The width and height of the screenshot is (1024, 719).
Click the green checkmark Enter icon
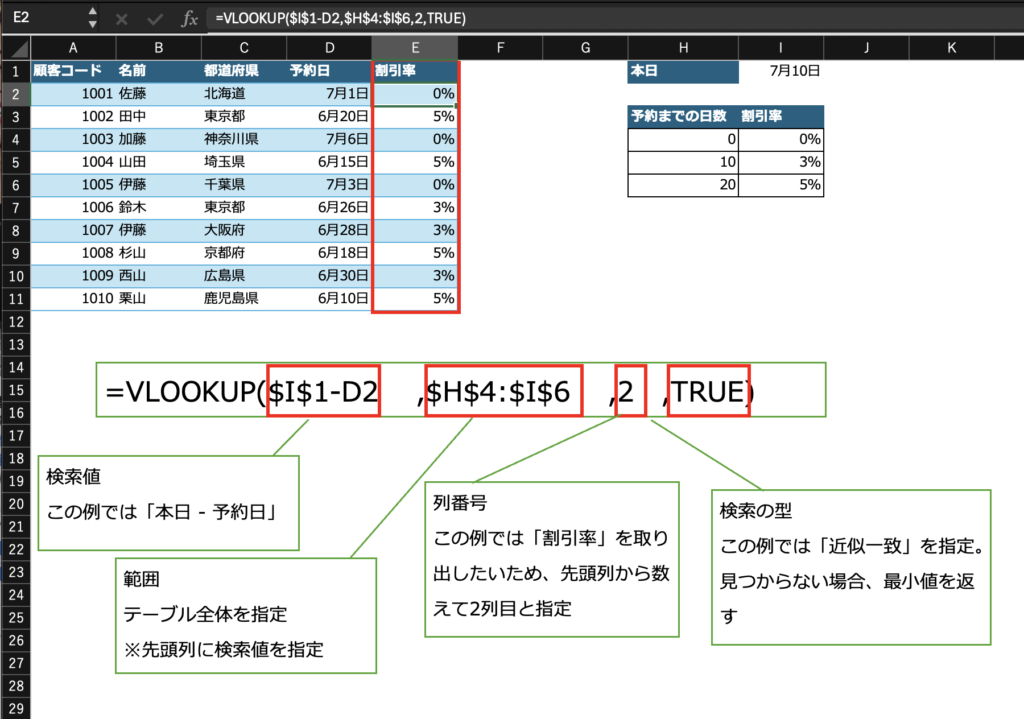[153, 18]
